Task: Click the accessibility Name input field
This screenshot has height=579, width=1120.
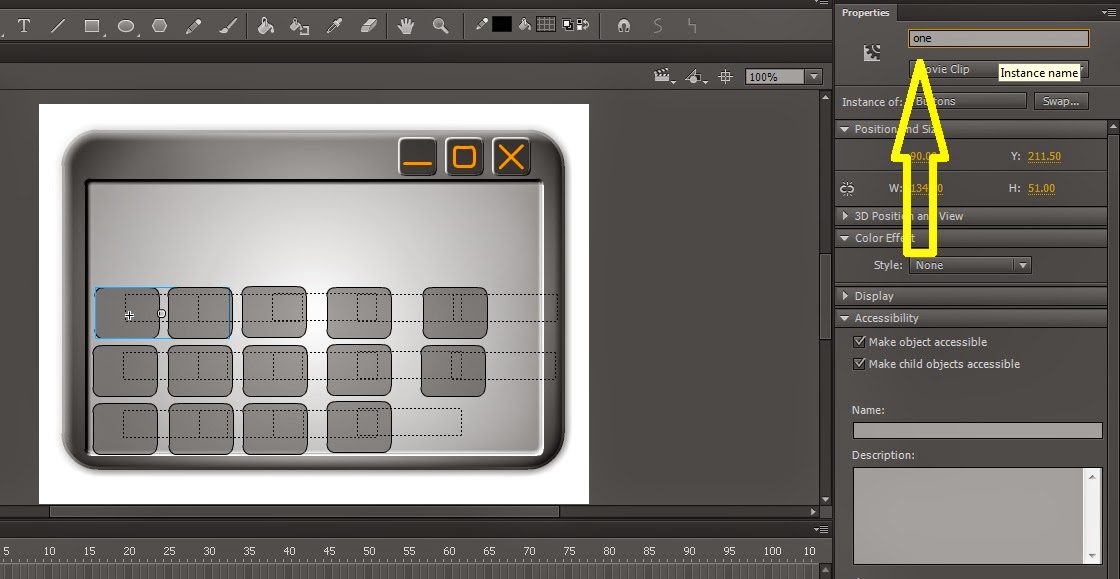Action: pos(977,431)
